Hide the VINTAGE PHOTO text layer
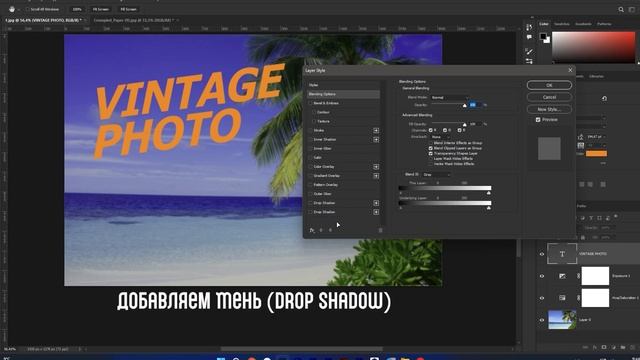This screenshot has width=640, height=360. click(x=542, y=254)
